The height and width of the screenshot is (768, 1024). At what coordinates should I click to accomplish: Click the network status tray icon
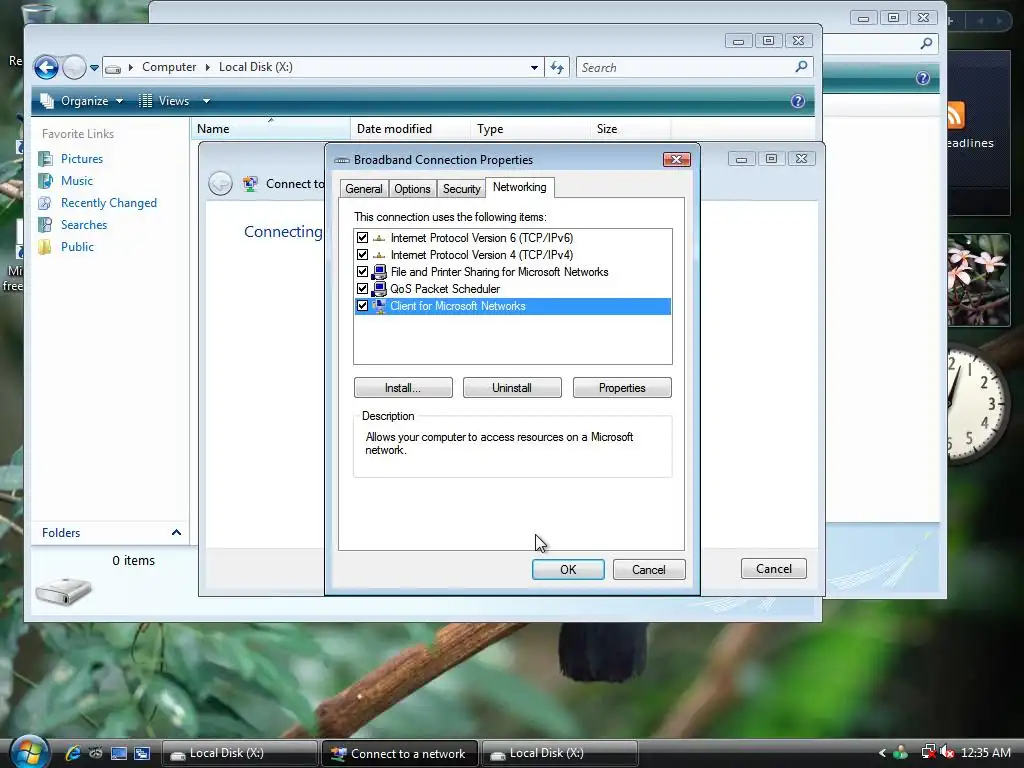[928, 753]
